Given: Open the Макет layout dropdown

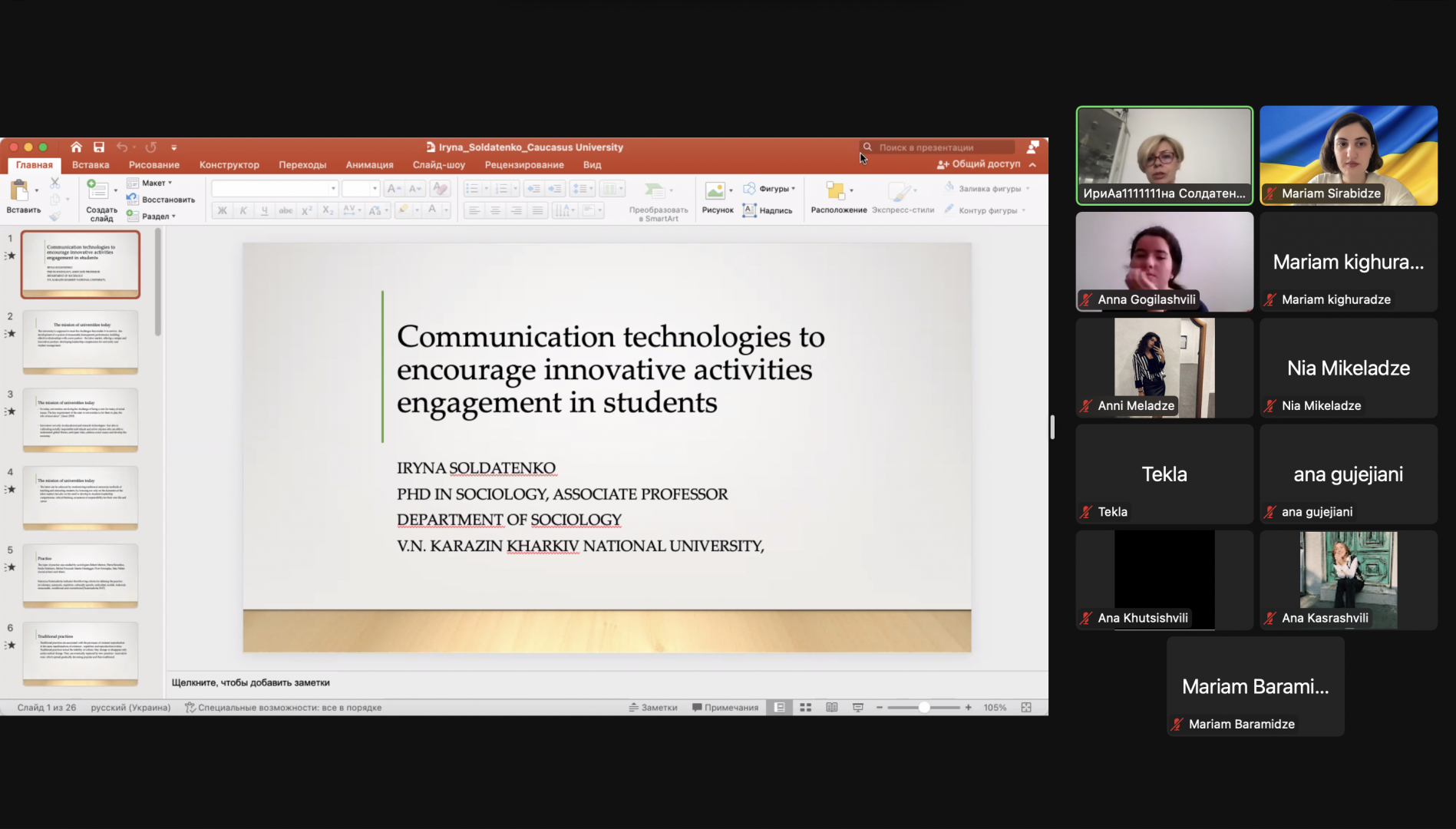Looking at the screenshot, I should point(150,183).
